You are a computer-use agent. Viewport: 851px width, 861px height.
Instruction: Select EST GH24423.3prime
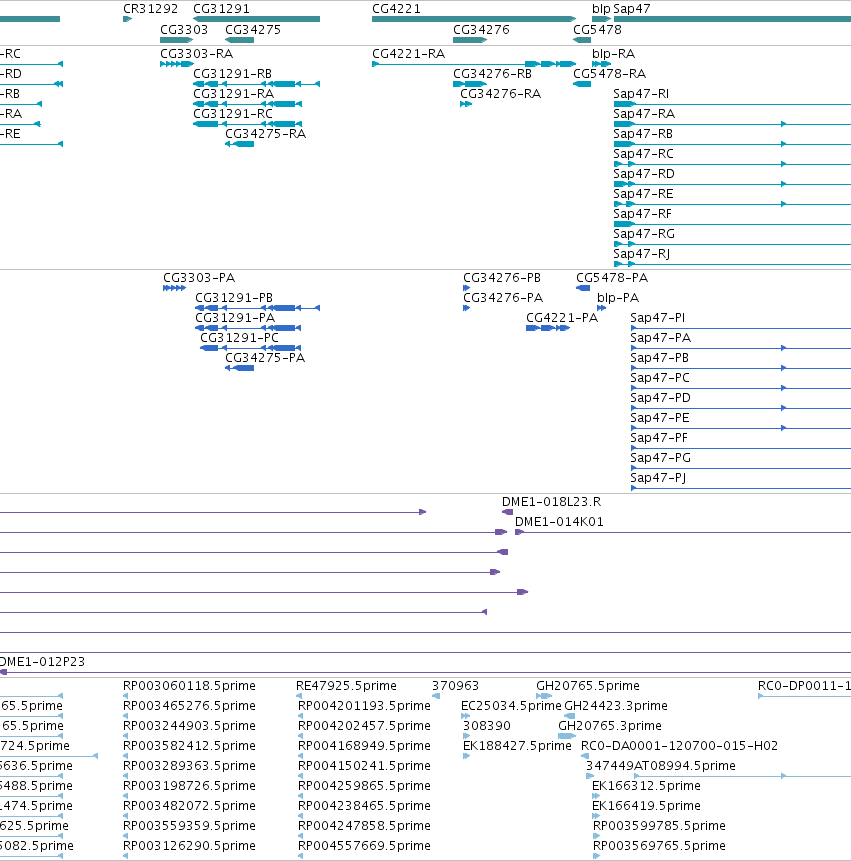(616, 706)
